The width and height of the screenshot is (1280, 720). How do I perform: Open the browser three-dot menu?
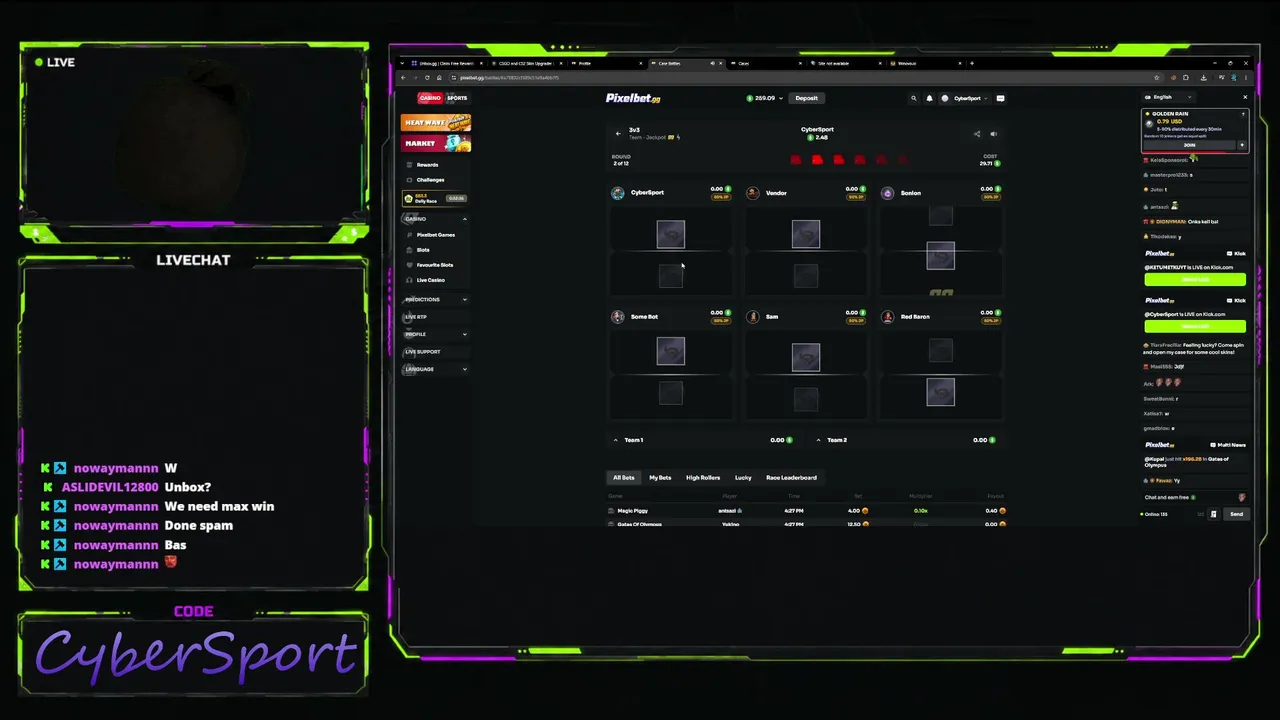click(x=1247, y=77)
